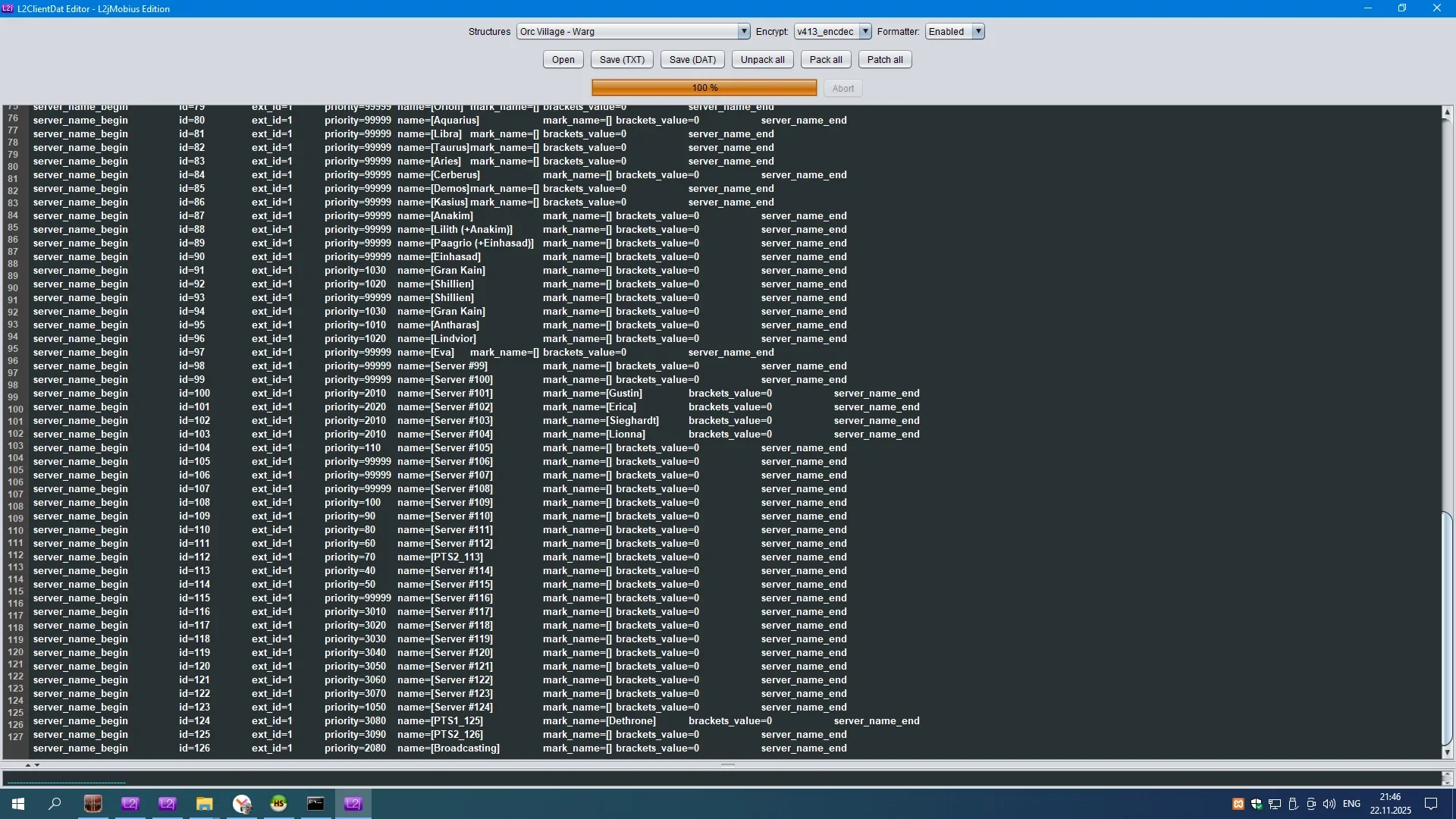Switch to the HS taskbar application
1456x819 pixels.
278,804
